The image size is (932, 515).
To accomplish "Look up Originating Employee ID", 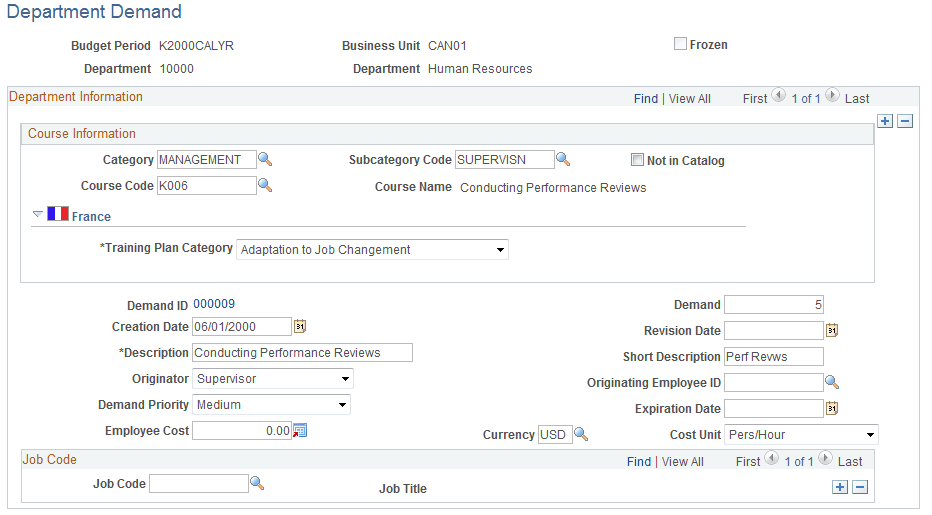I will tap(831, 382).
